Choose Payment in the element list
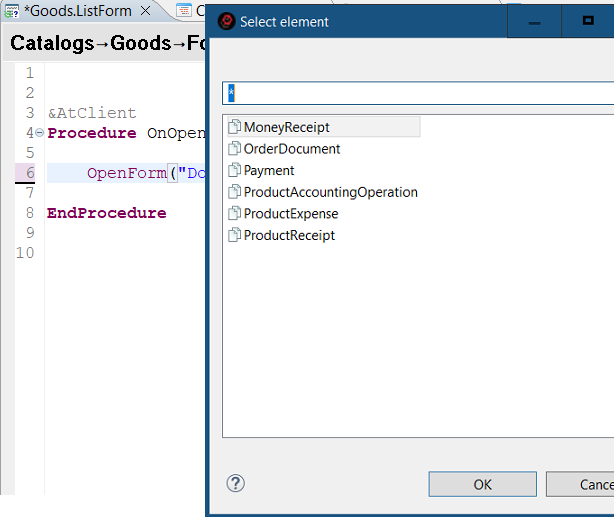 click(x=269, y=170)
